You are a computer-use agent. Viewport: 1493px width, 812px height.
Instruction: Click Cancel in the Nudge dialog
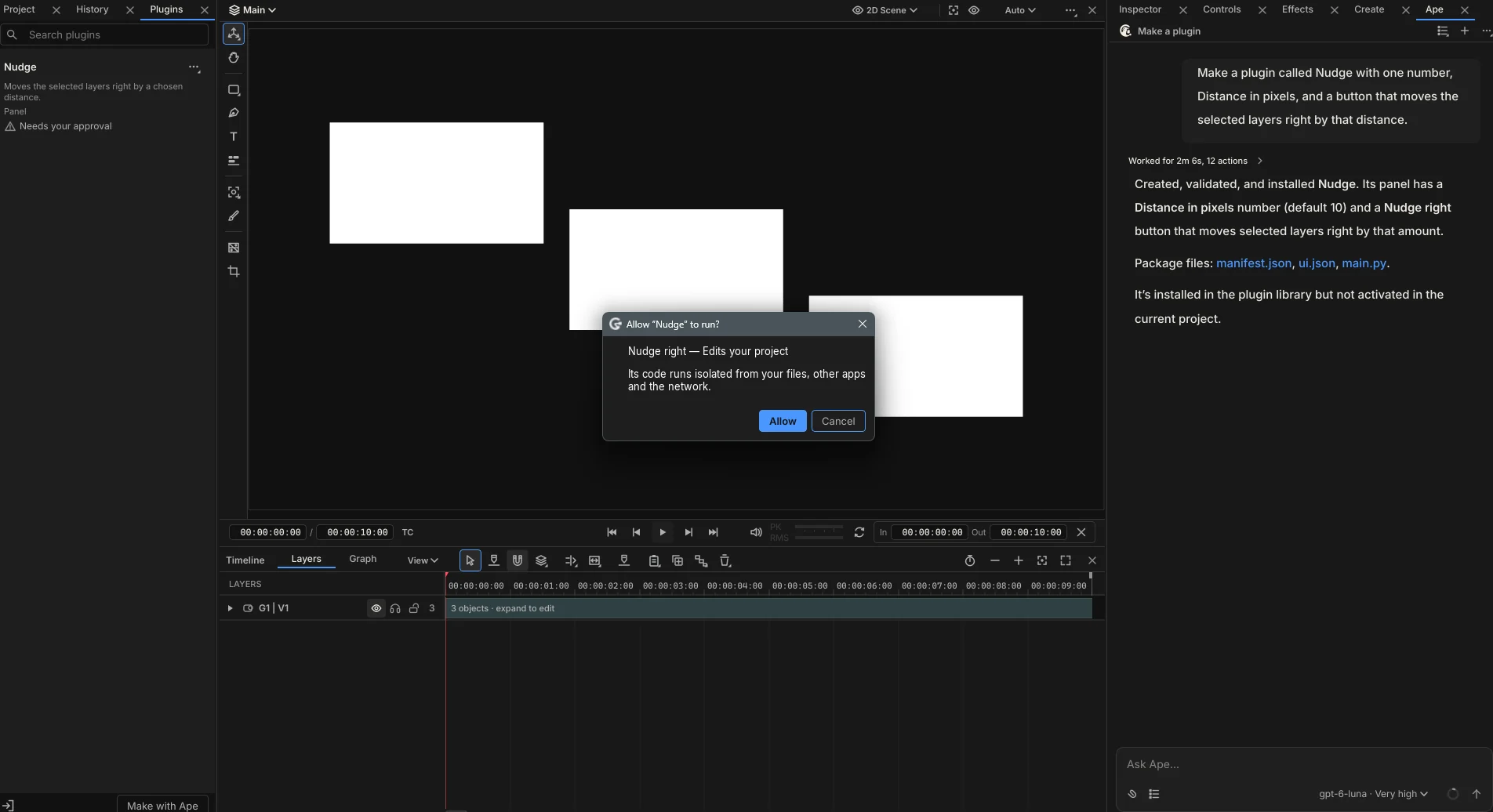pos(838,421)
